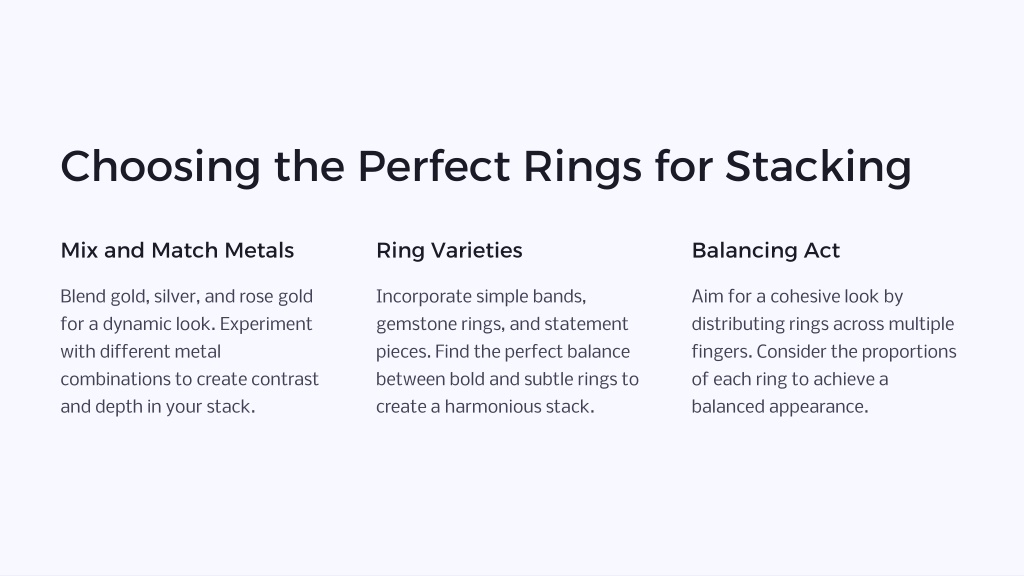Click the word 'Choosing' in the slide title

pyautogui.click(x=160, y=167)
